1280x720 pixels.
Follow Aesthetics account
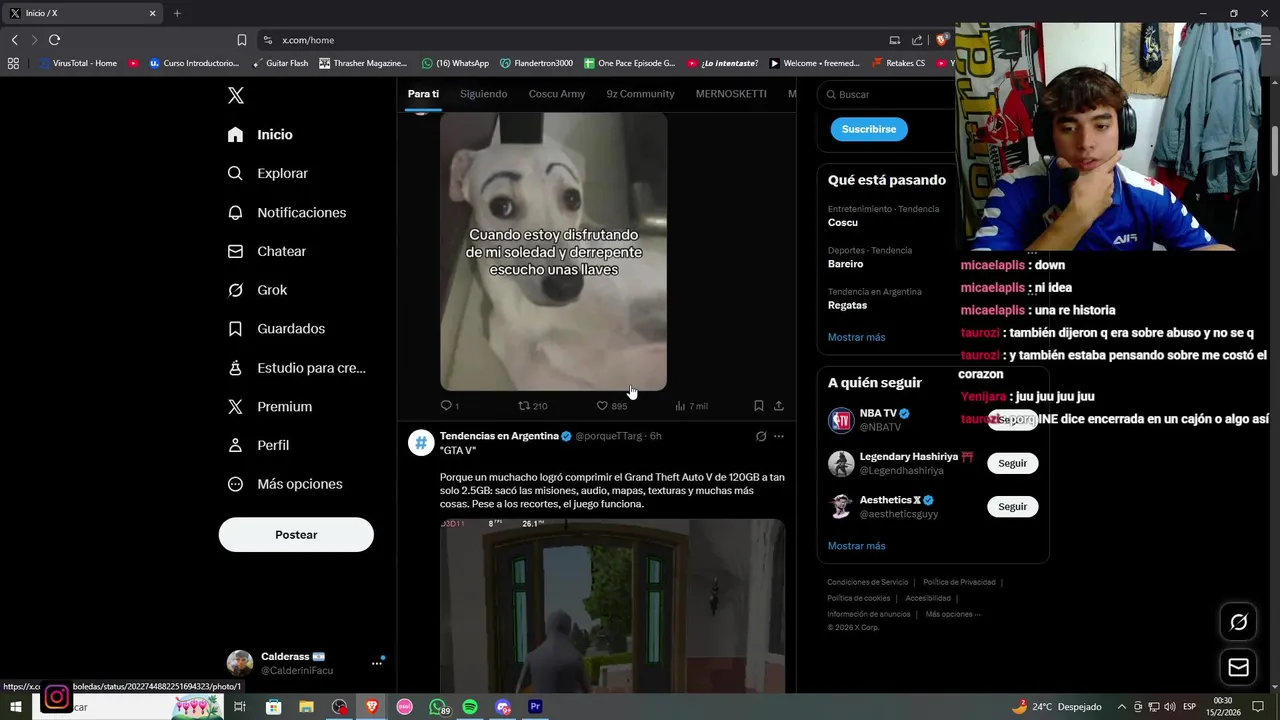click(x=1012, y=506)
